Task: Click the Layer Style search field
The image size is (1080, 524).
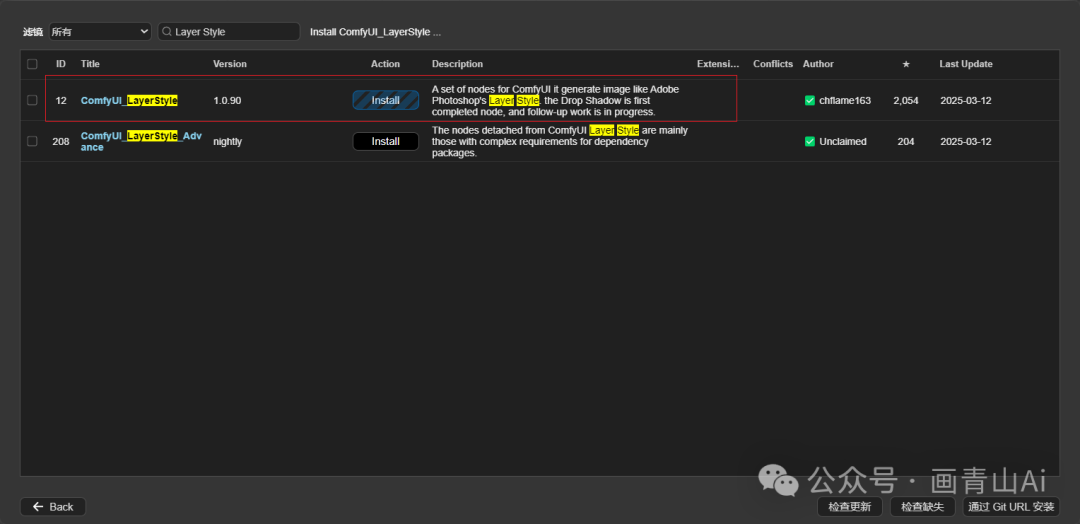Action: (x=229, y=32)
